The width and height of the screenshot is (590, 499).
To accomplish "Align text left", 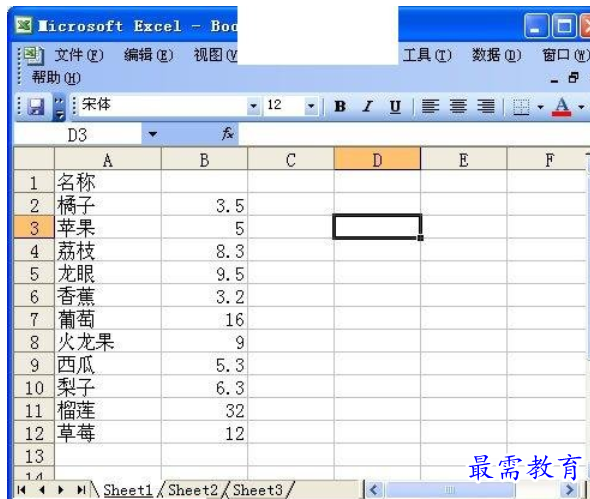I will click(x=430, y=107).
